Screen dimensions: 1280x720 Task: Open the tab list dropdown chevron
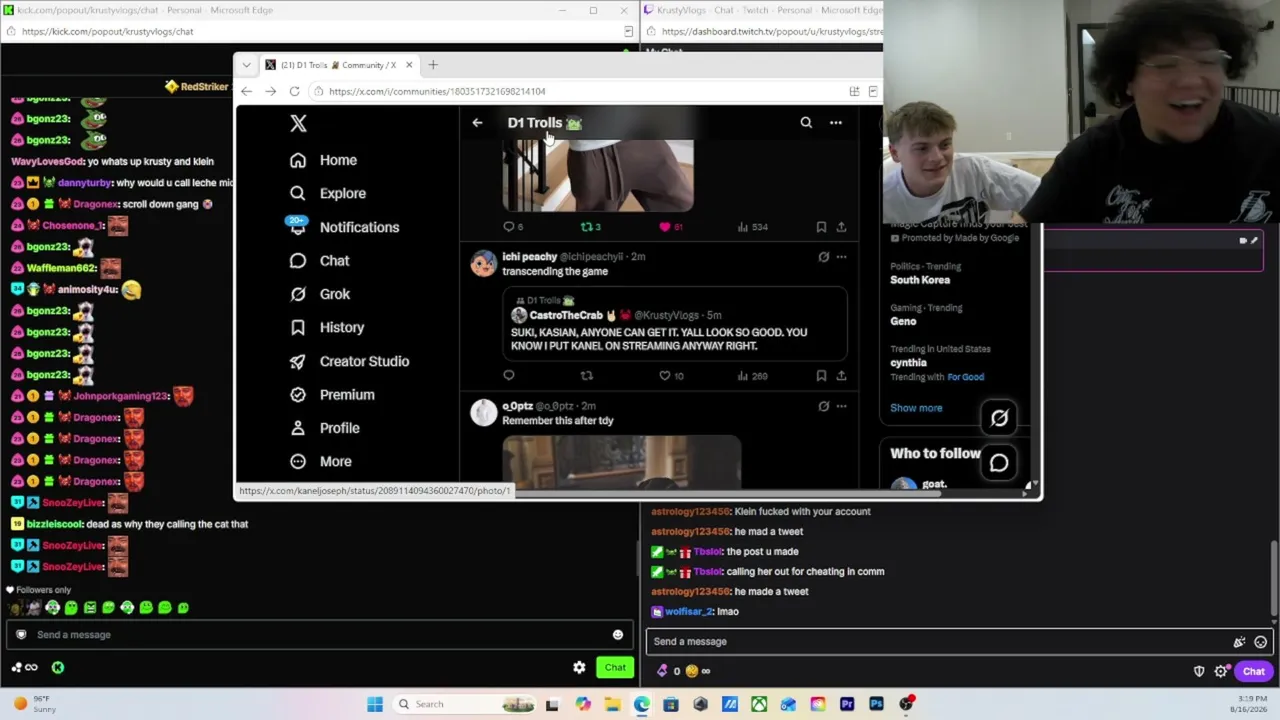pyautogui.click(x=246, y=65)
